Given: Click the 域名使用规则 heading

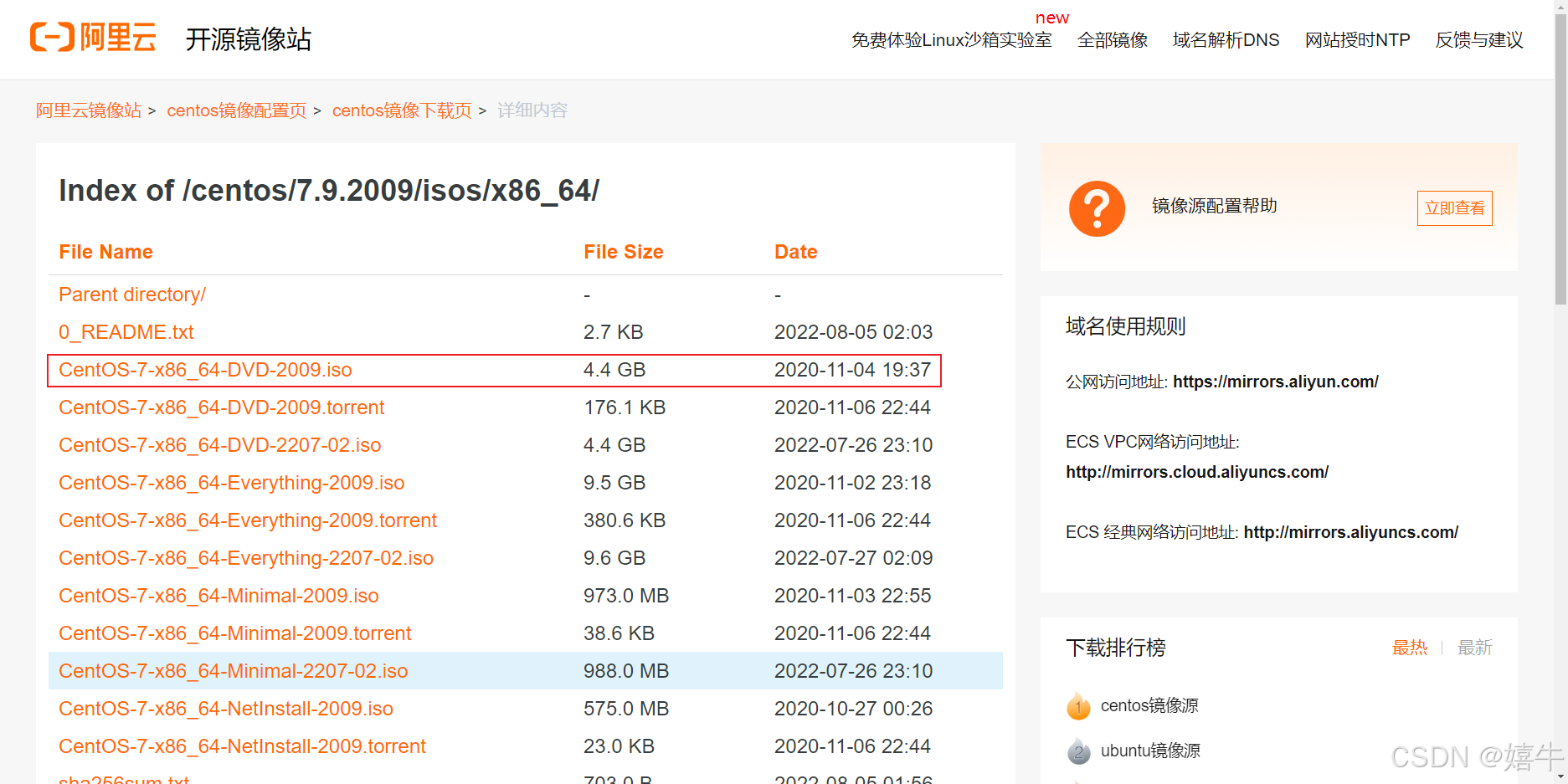Looking at the screenshot, I should 1125,326.
